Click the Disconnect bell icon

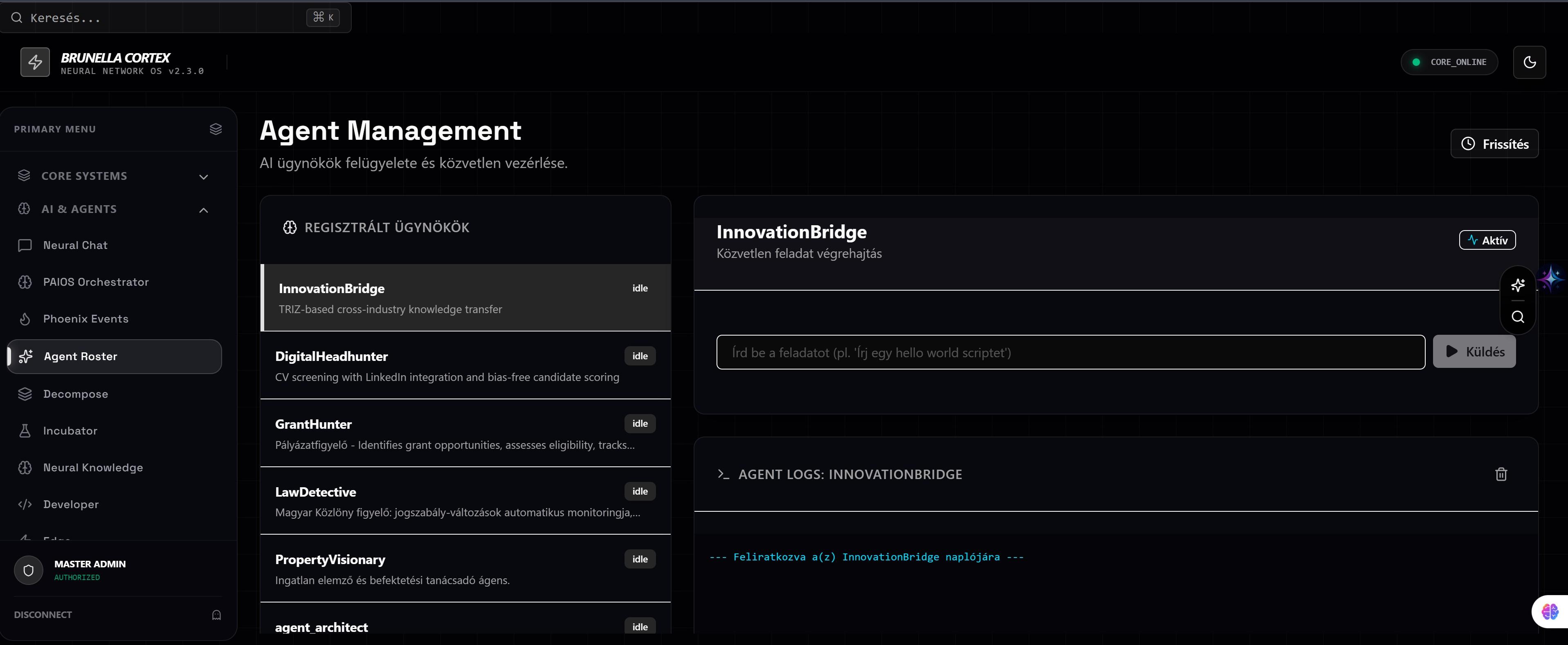tap(216, 615)
